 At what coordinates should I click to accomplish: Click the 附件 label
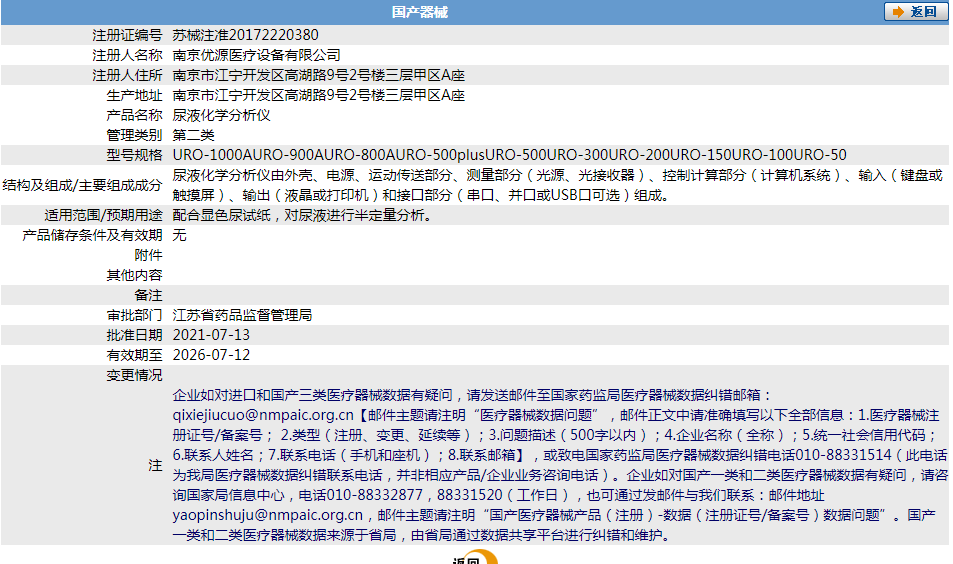click(148, 255)
